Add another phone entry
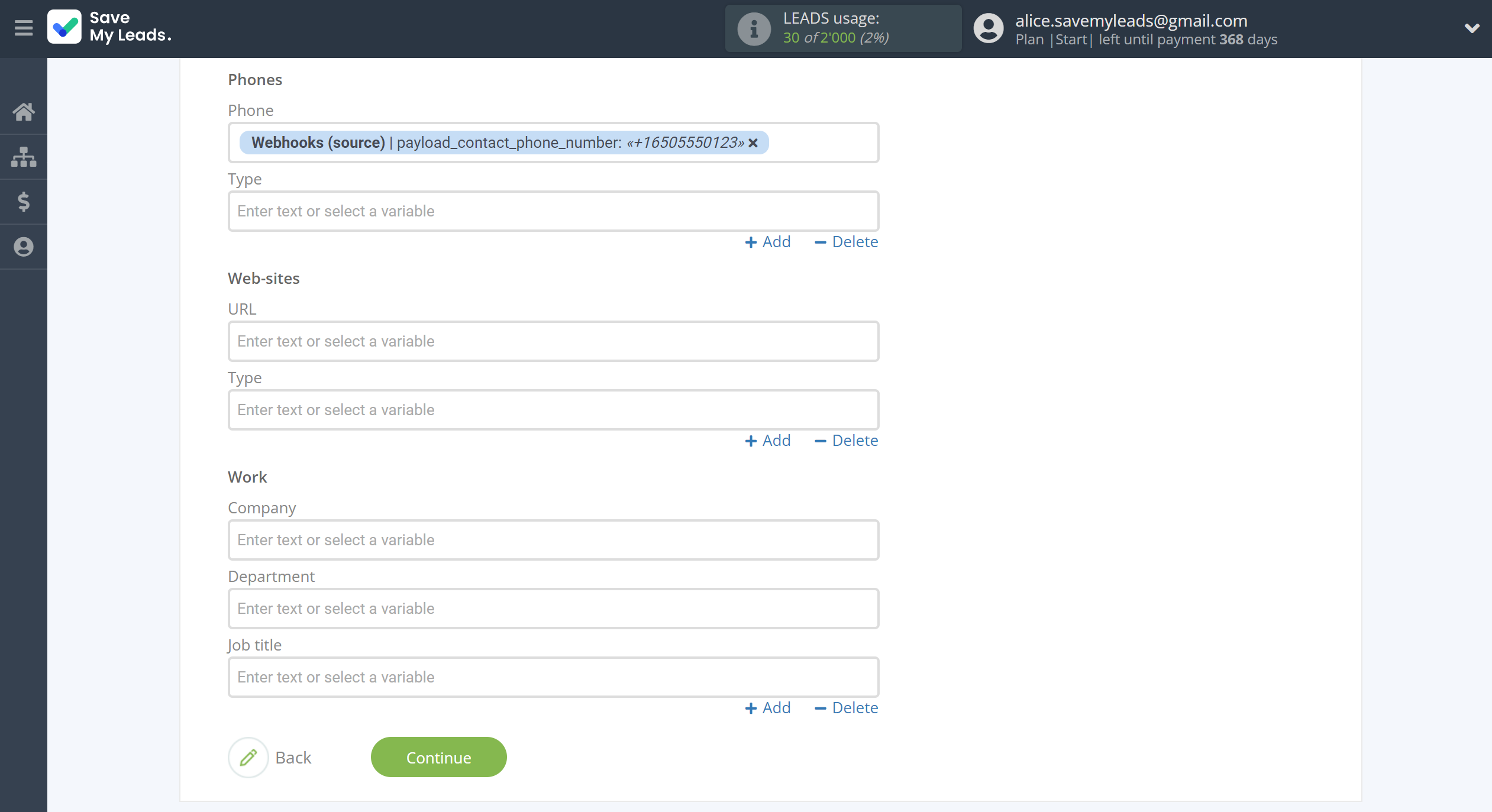The width and height of the screenshot is (1492, 812). pyautogui.click(x=767, y=242)
